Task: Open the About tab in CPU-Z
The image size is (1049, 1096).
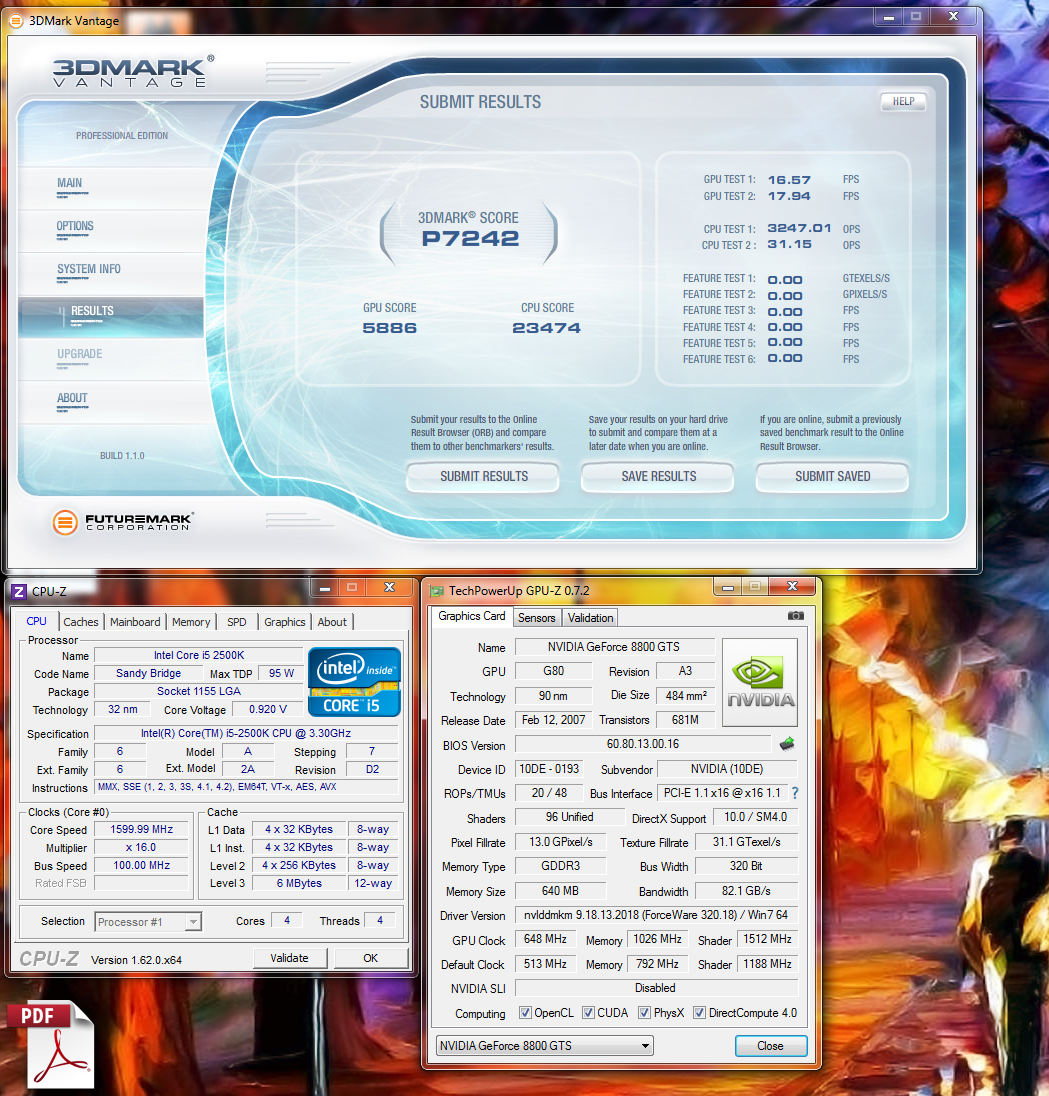Action: (x=332, y=622)
